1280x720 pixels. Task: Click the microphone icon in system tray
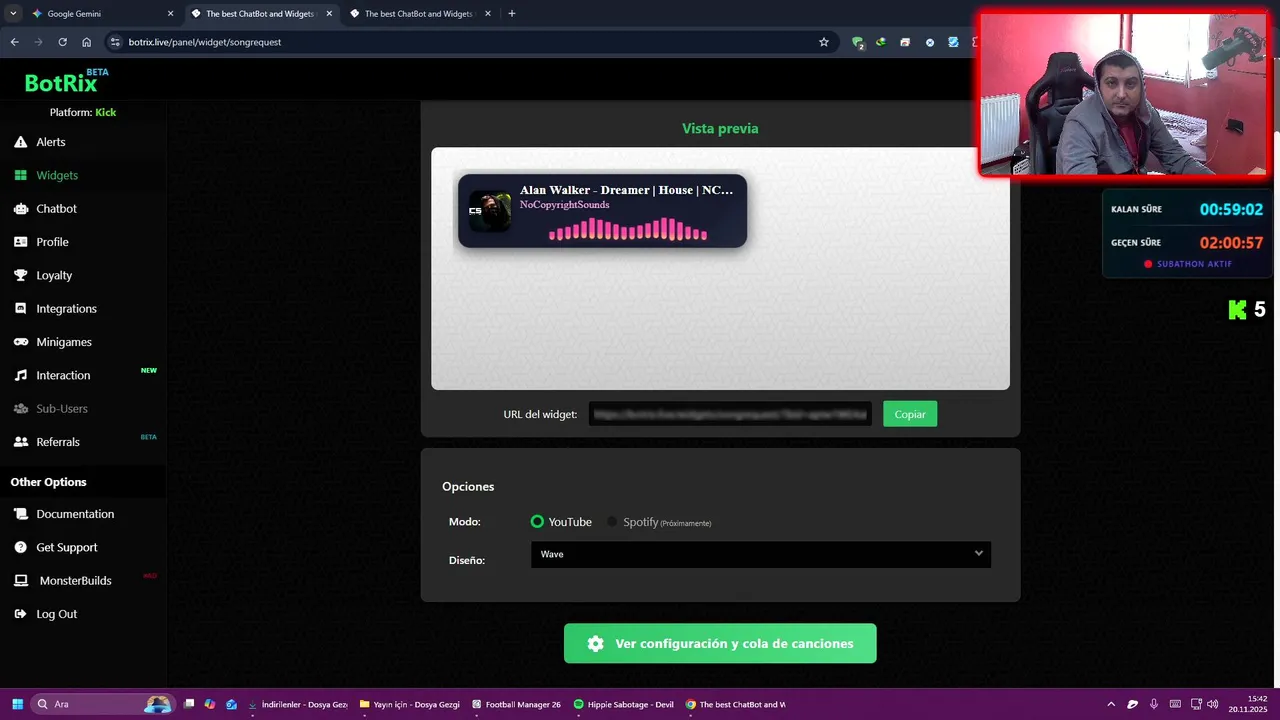pos(1154,704)
